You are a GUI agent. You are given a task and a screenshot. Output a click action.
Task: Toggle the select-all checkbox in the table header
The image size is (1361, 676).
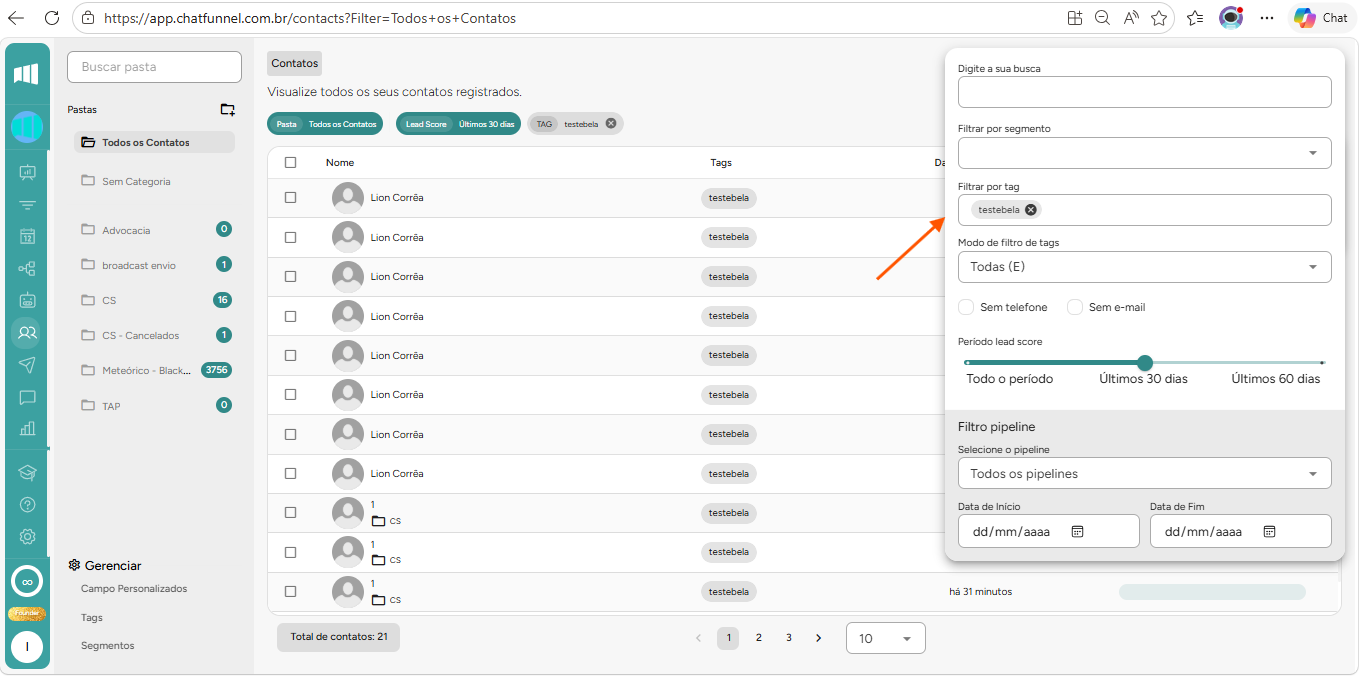(x=291, y=162)
